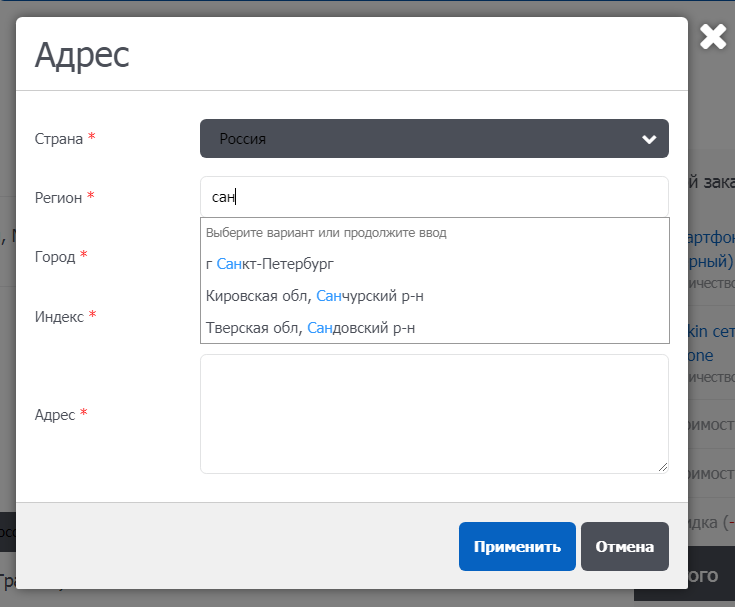Click the 'Индекс' field label
This screenshot has height=607, width=735.
click(59, 317)
